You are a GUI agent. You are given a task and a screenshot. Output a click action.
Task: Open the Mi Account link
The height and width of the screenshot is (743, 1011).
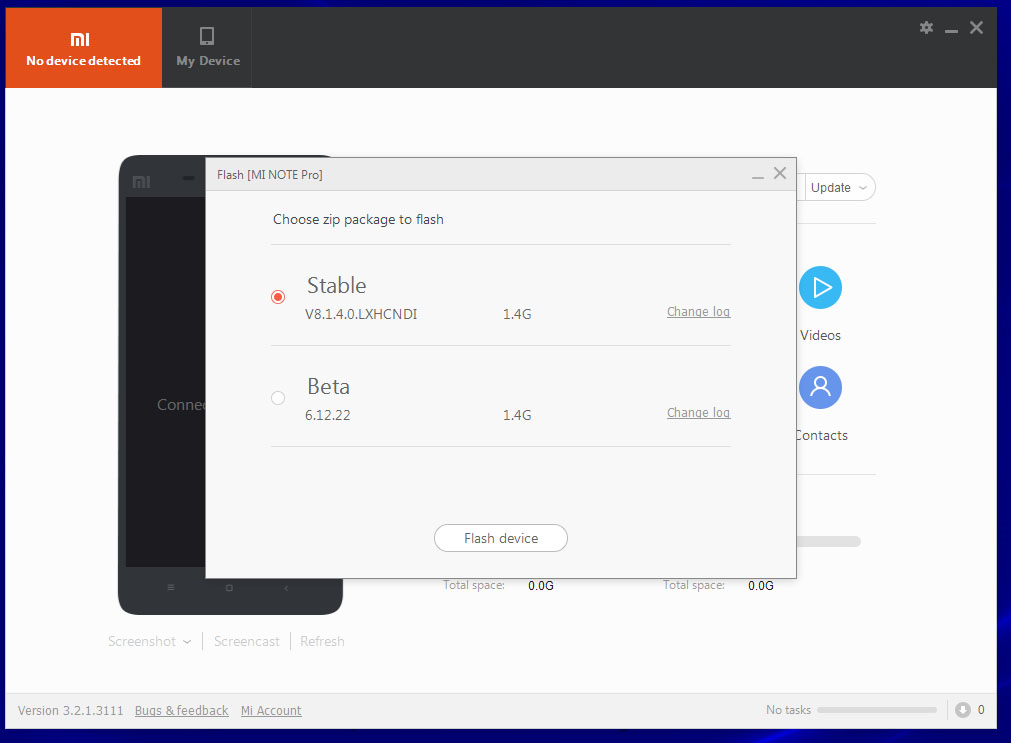(271, 710)
